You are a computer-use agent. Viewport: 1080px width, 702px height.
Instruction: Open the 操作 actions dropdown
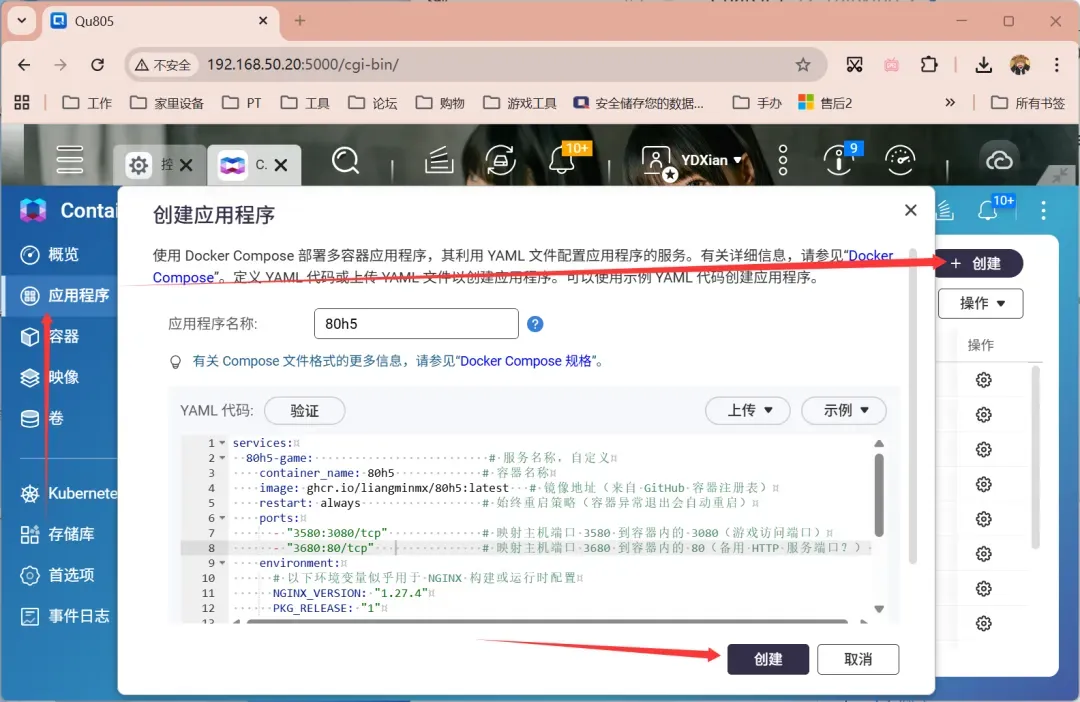tap(980, 303)
